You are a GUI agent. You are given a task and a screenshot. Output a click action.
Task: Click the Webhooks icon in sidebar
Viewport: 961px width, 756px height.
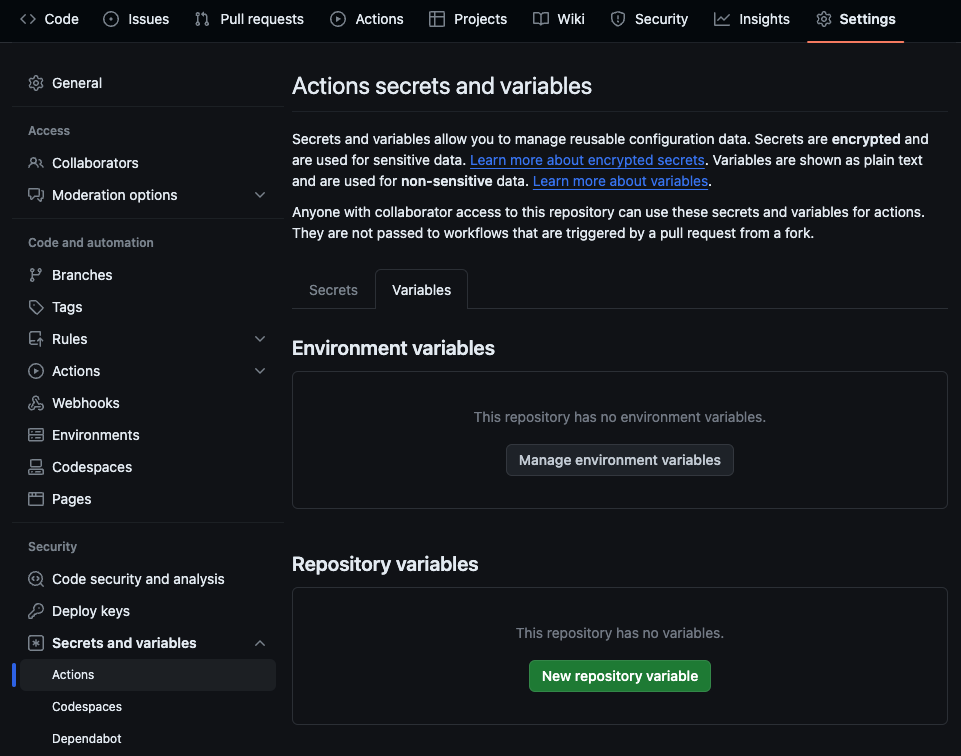tap(36, 403)
